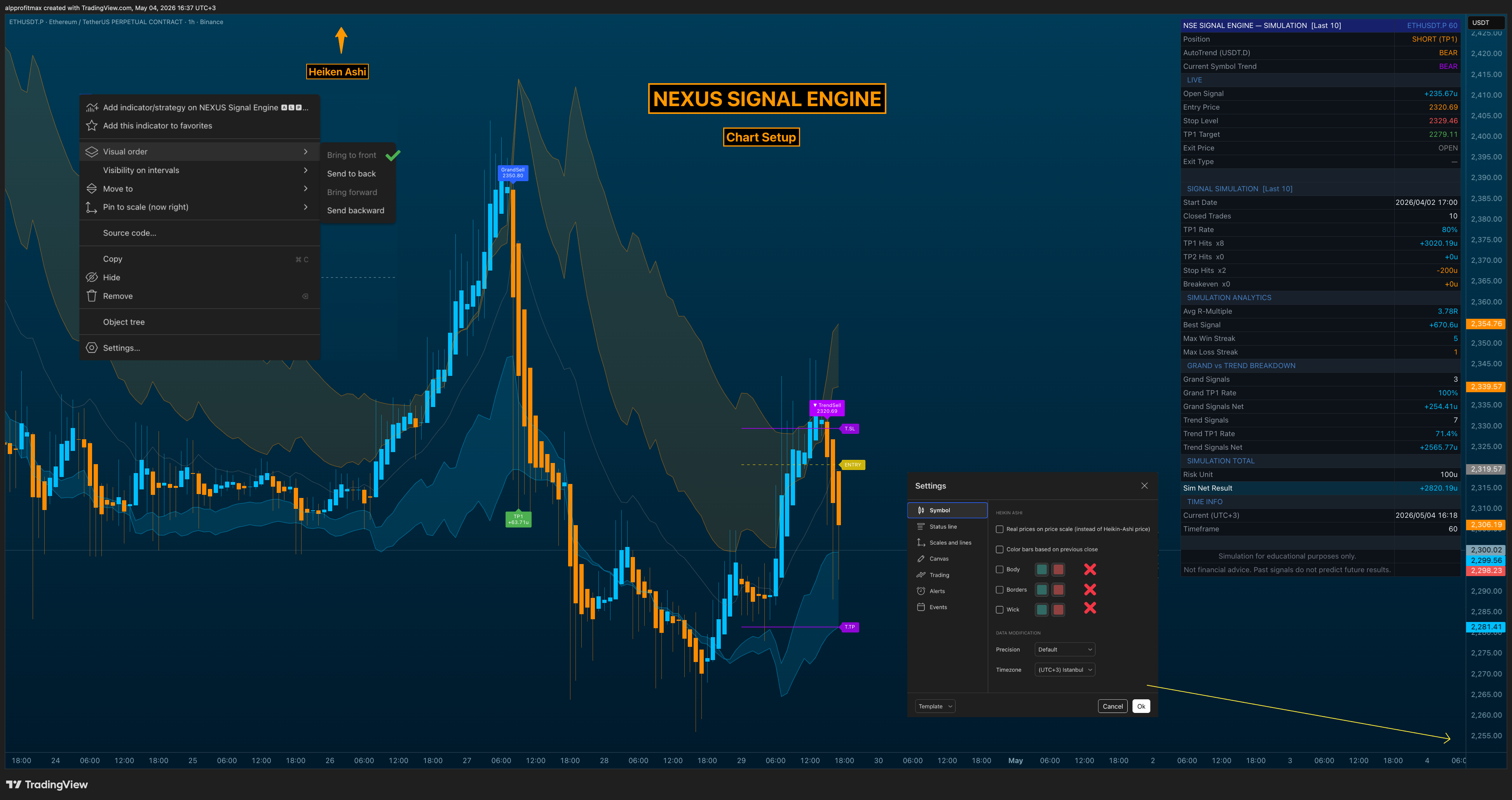The image size is (1512, 800).
Task: Open the Body red color swatch
Action: [x=1058, y=569]
